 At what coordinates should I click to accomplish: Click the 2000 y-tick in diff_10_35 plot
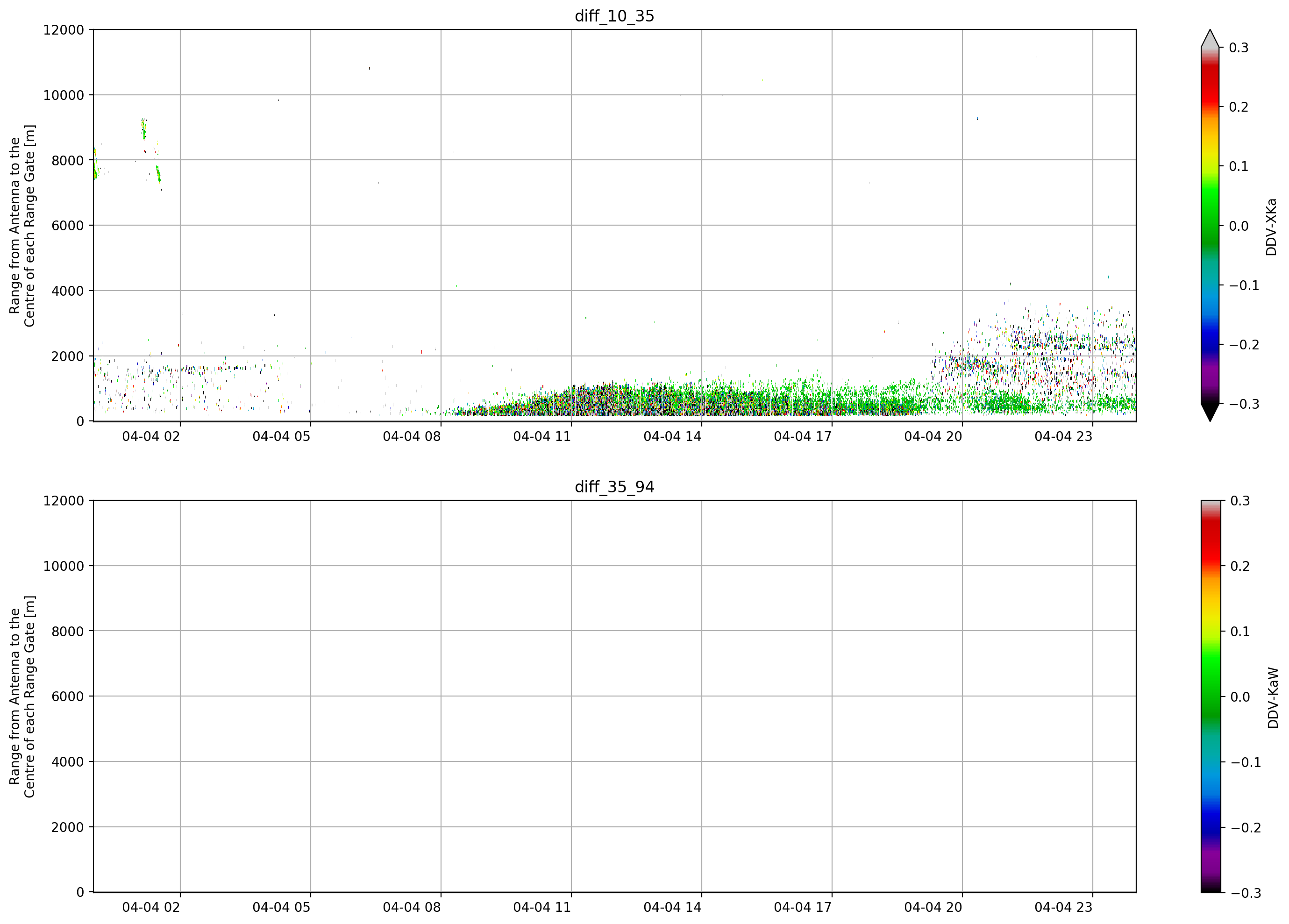[68, 356]
